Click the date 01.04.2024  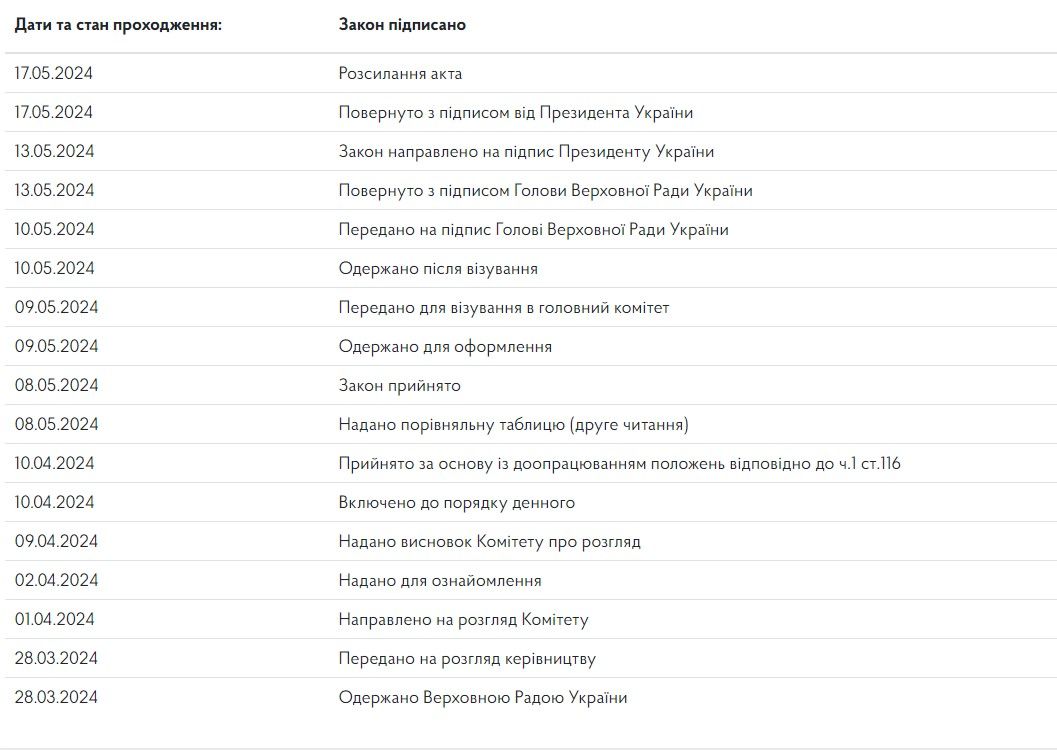click(54, 619)
